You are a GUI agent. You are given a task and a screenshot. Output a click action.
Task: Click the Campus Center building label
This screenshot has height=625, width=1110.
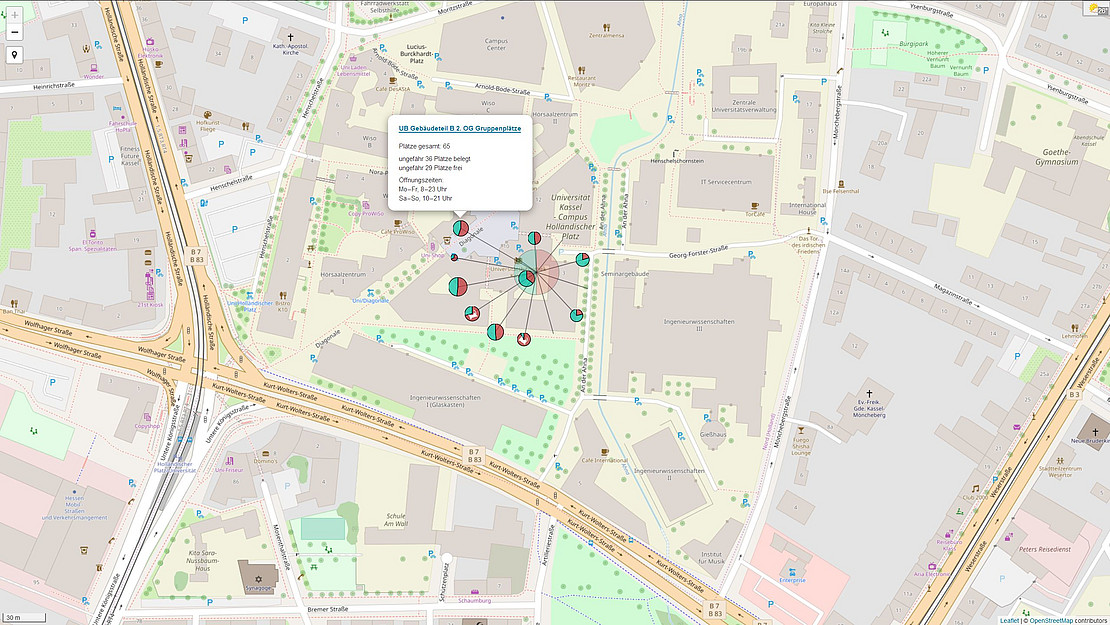(497, 43)
